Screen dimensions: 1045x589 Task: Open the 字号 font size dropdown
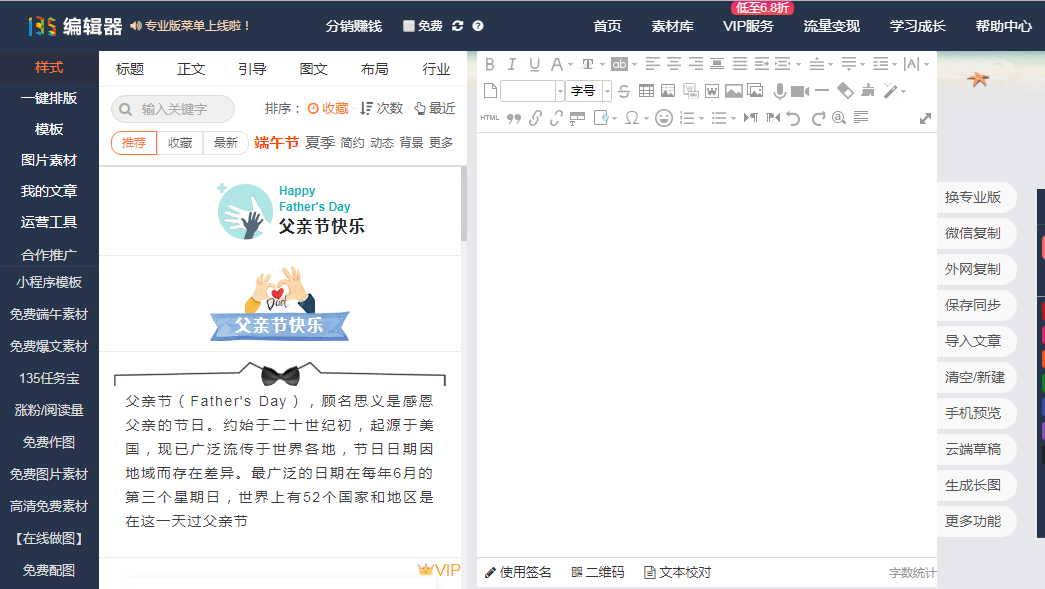pyautogui.click(x=588, y=91)
